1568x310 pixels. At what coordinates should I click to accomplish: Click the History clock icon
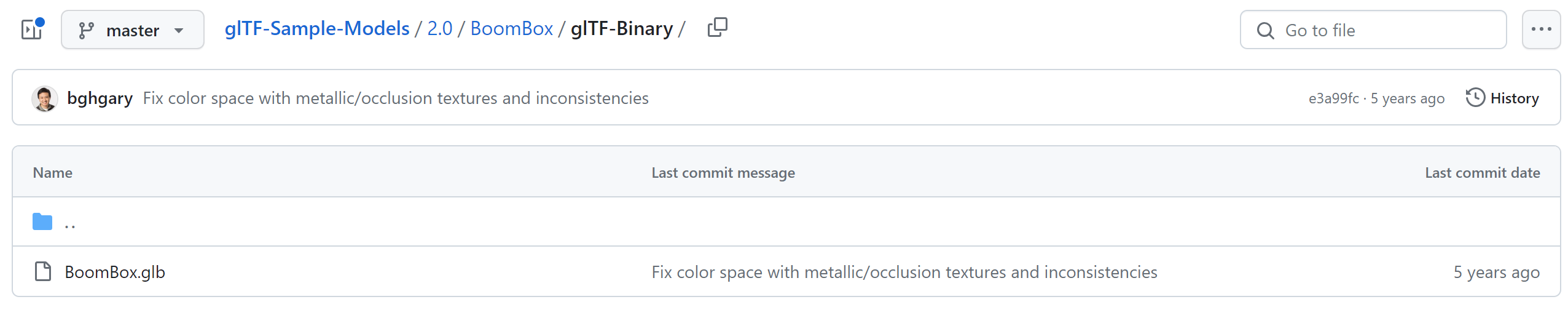pyautogui.click(x=1475, y=98)
